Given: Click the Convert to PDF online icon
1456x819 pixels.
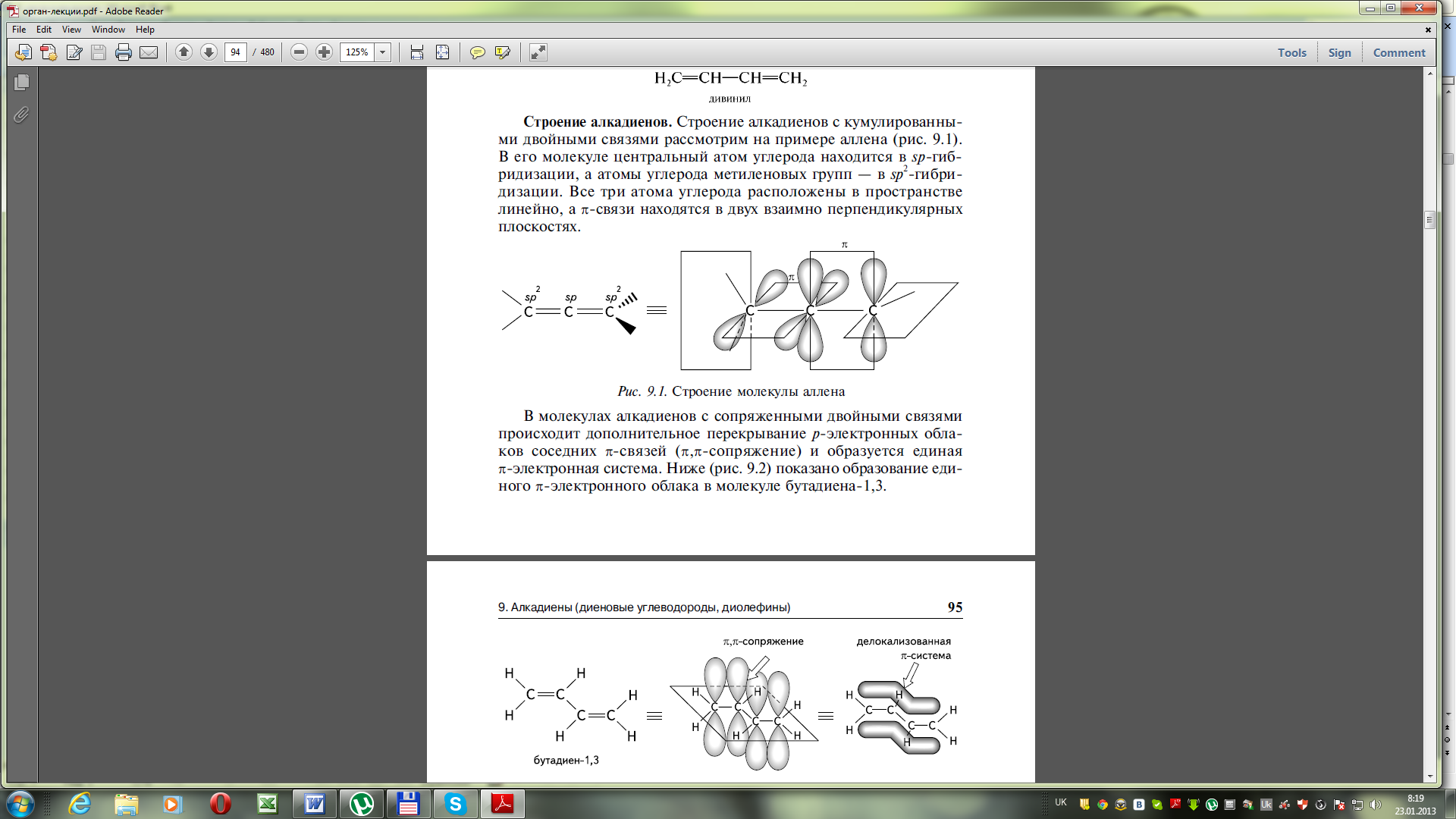Looking at the screenshot, I should pos(24,52).
